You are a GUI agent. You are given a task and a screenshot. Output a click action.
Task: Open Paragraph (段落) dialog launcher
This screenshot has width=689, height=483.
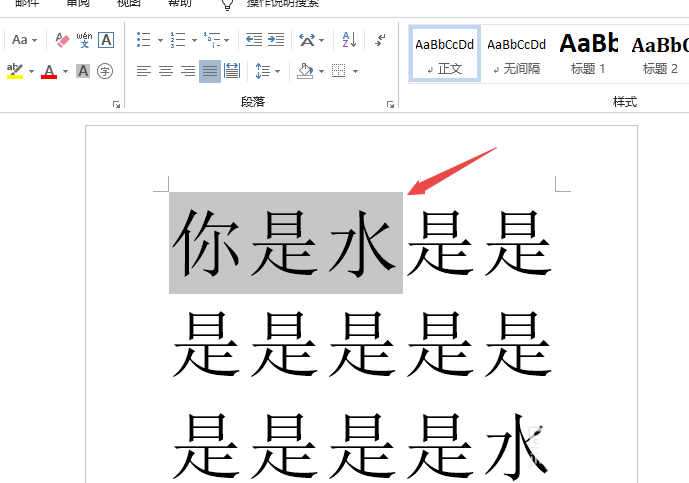click(390, 104)
